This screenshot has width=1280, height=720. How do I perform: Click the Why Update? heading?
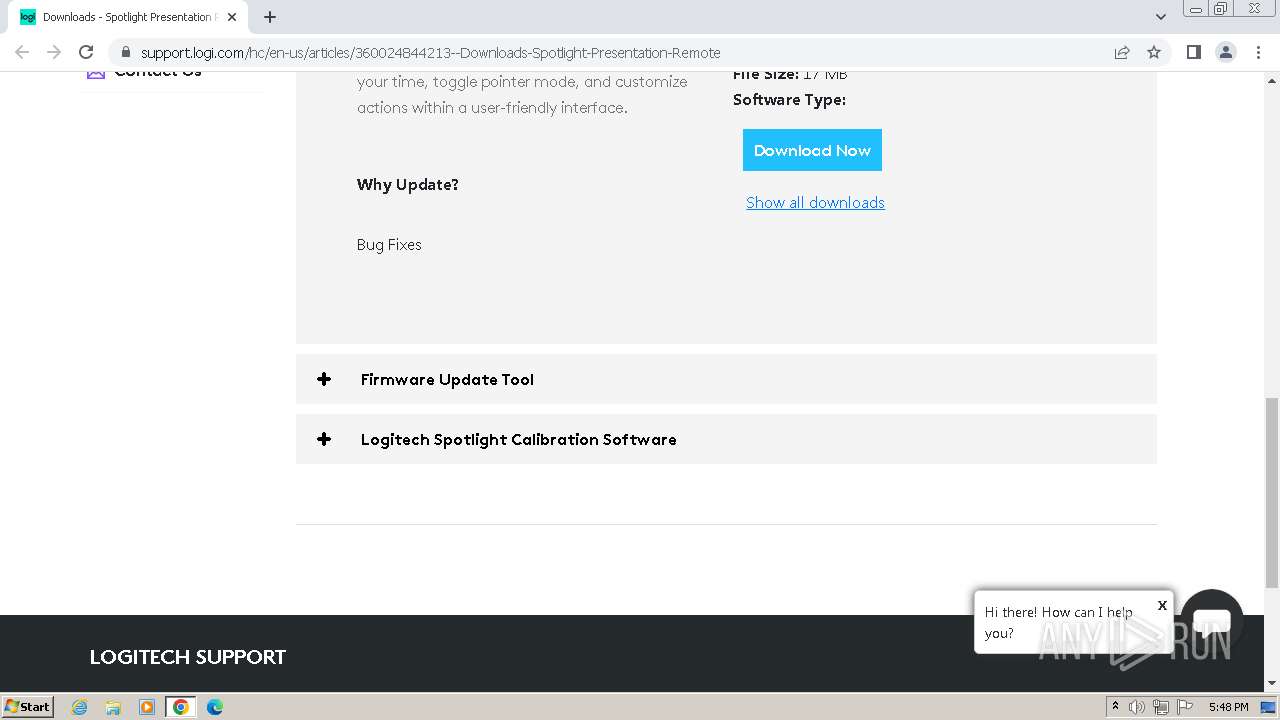pyautogui.click(x=408, y=184)
